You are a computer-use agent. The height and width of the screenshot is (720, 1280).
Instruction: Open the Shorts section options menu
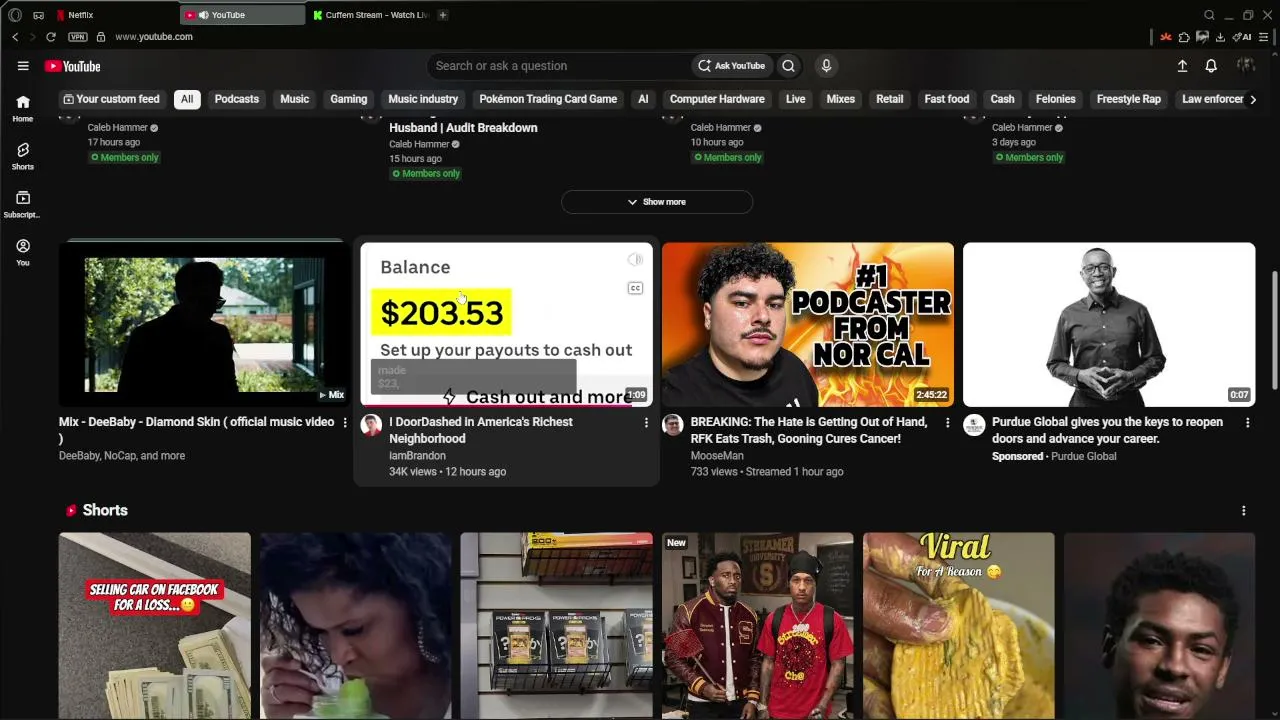point(1244,510)
